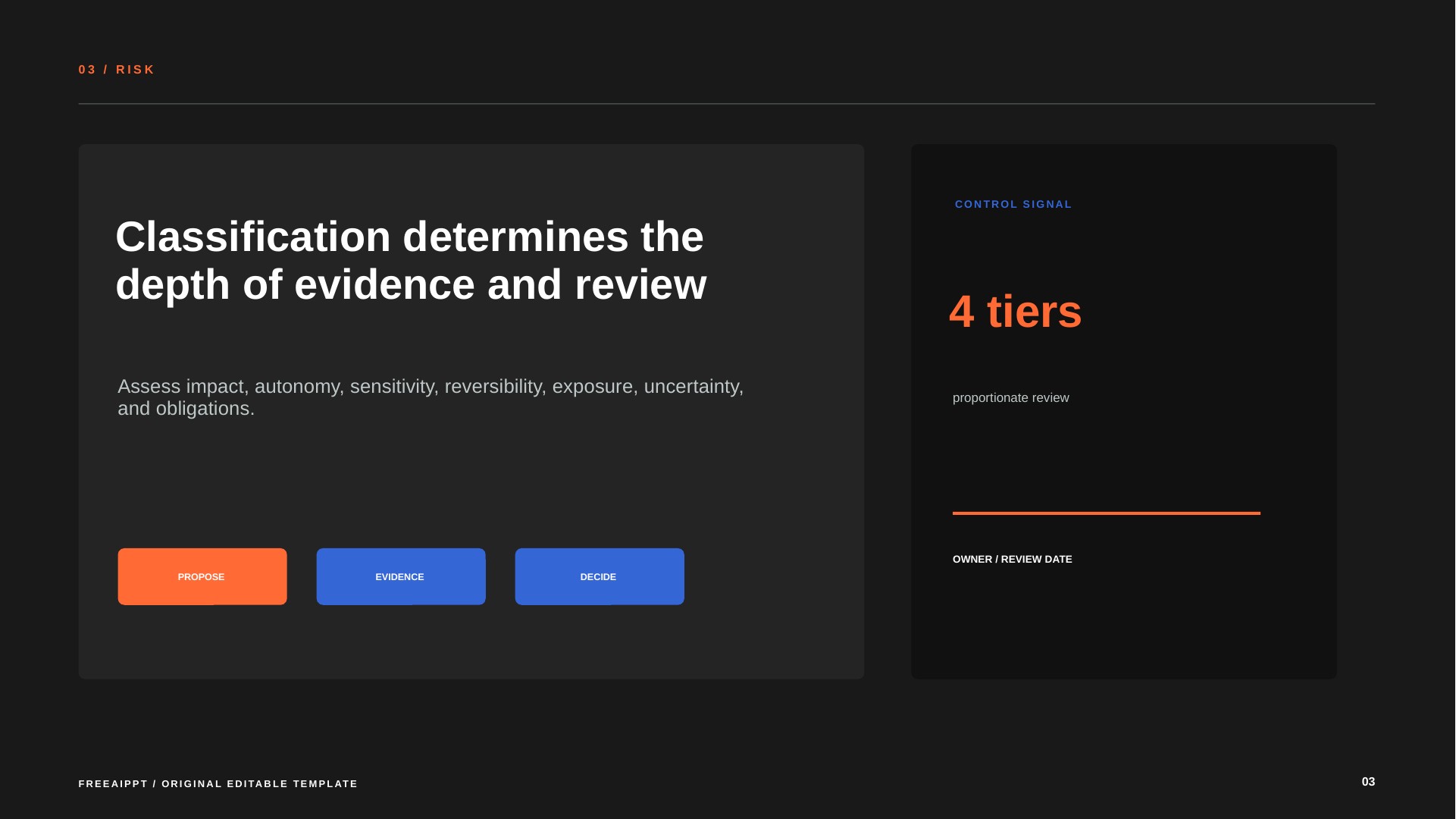Viewport: 1456px width, 819px height.
Task: Click the orange PROPOSE button
Action: 202,576
